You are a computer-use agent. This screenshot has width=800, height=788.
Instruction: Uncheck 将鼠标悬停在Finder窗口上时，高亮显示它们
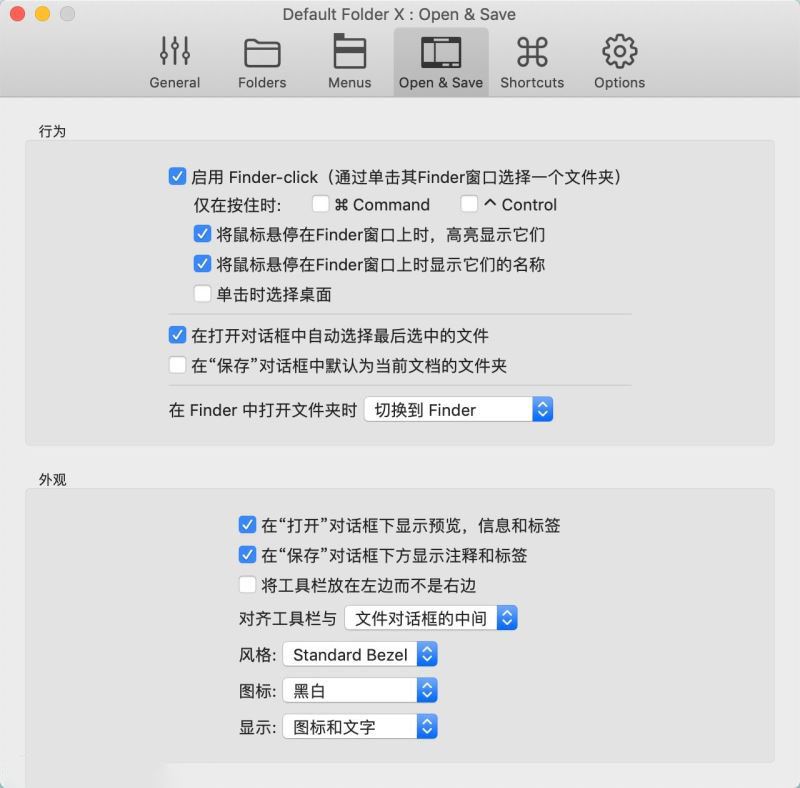tap(203, 234)
